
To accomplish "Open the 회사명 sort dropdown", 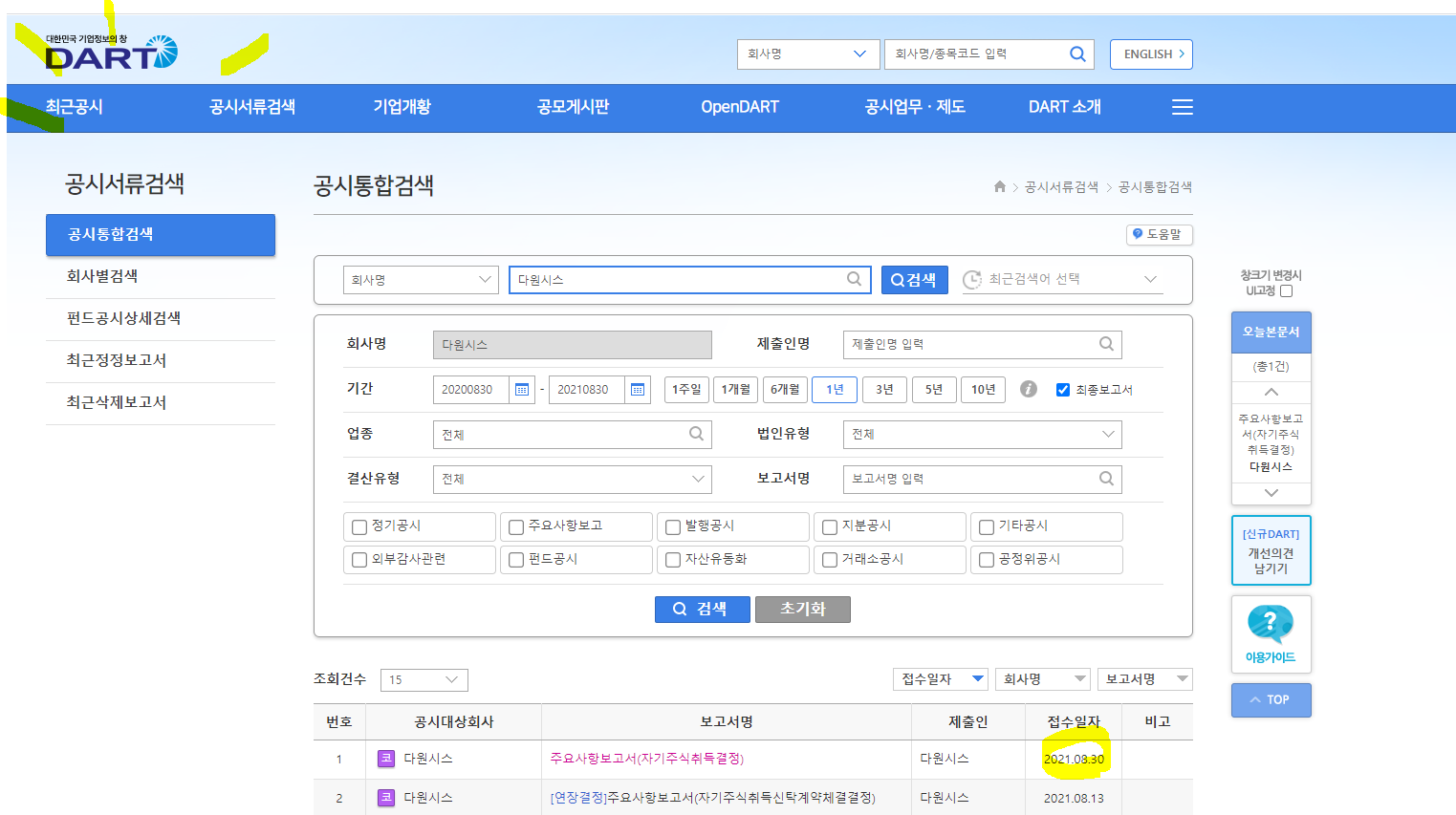I will click(x=1043, y=678).
